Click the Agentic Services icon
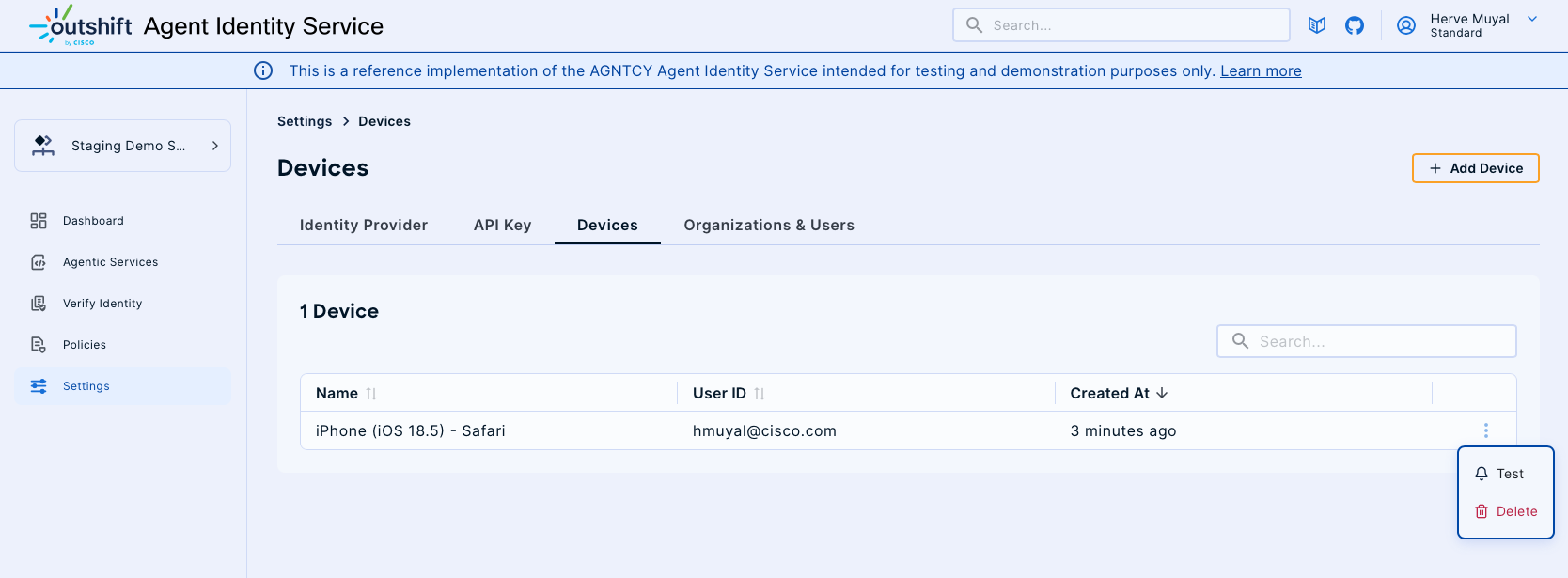Screen dimensions: 1568x578 (x=39, y=262)
